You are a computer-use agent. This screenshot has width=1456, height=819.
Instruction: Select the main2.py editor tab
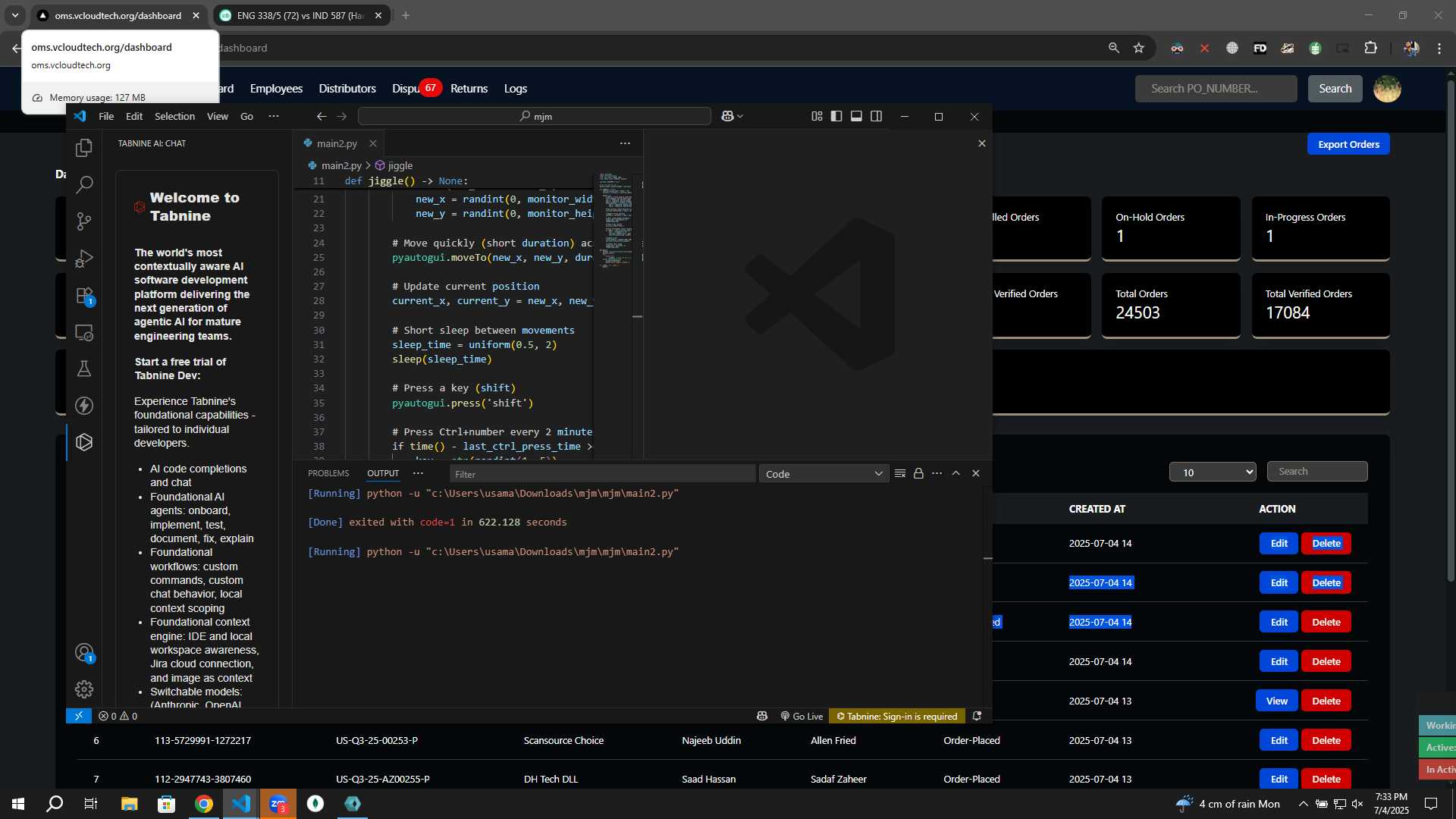coord(337,143)
